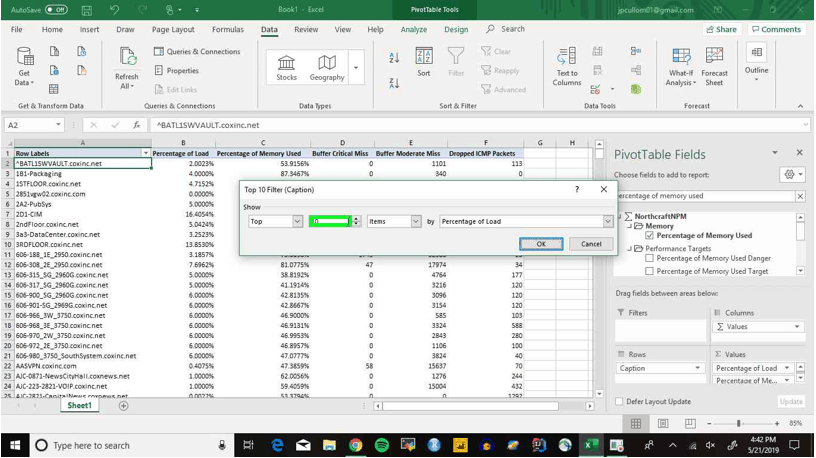The width and height of the screenshot is (816, 458).
Task: Zoom in with plus button
Action: 777,424
